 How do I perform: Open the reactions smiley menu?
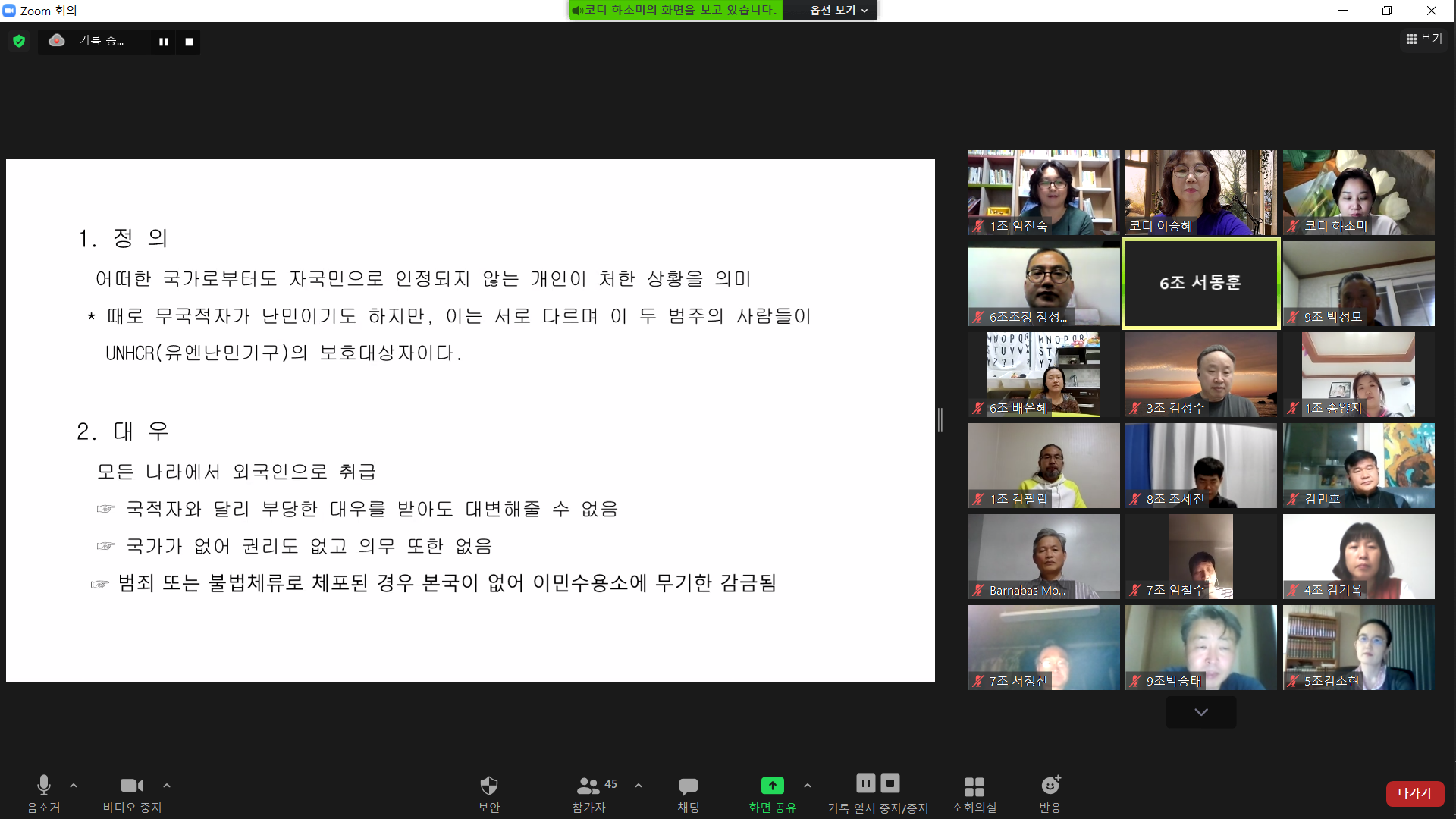pos(1050,786)
